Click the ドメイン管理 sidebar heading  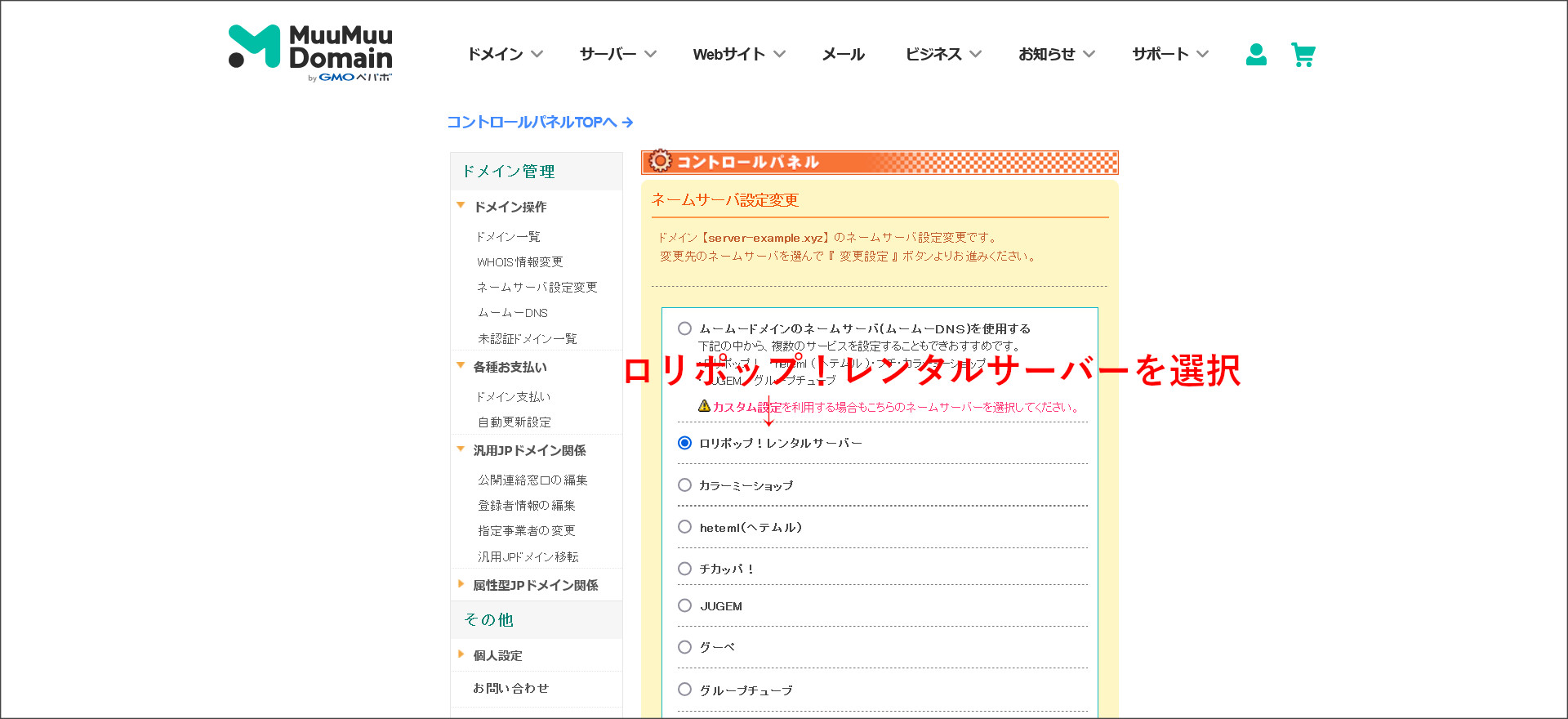tap(508, 171)
